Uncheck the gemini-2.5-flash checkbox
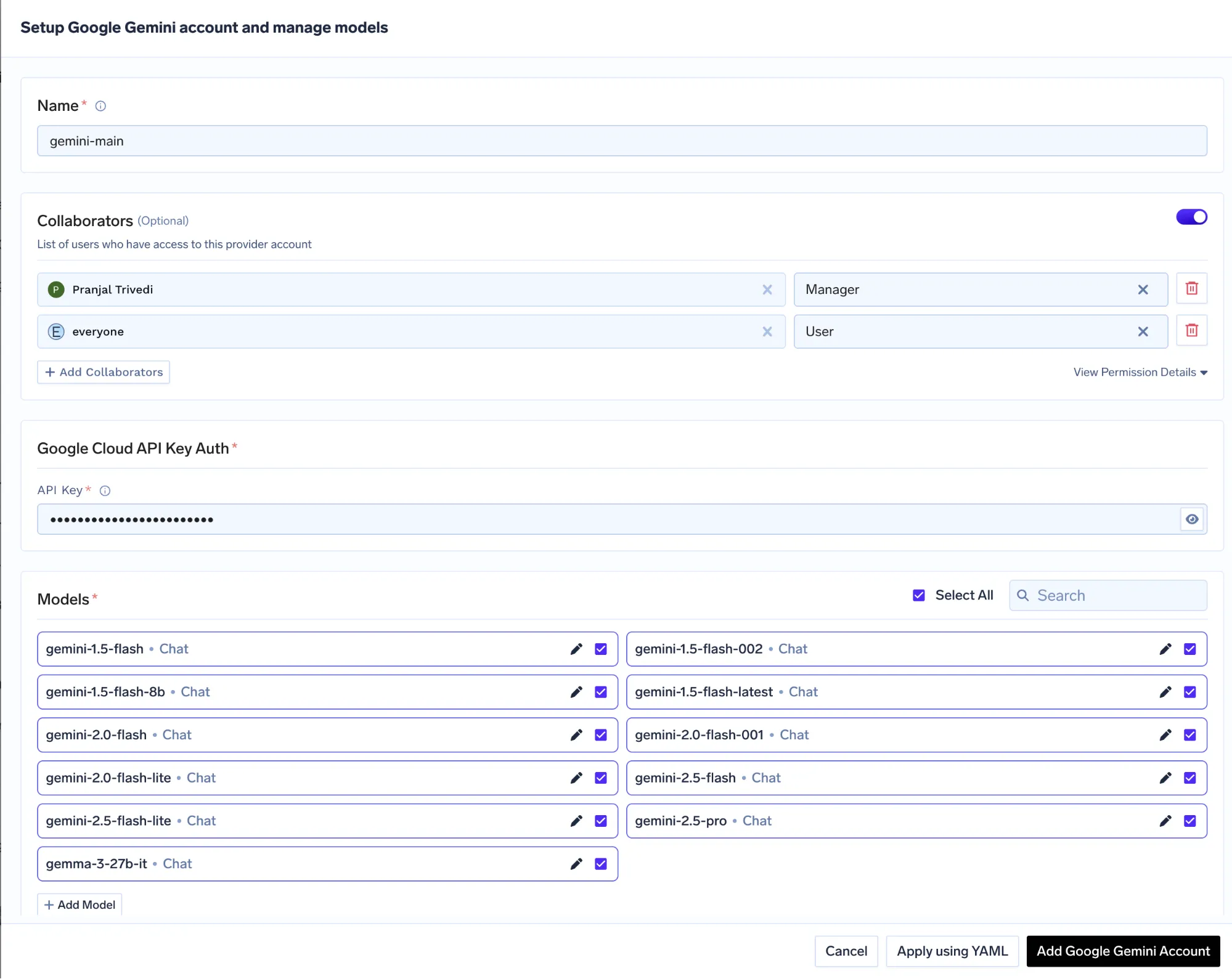This screenshot has height=979, width=1232. point(1190,778)
